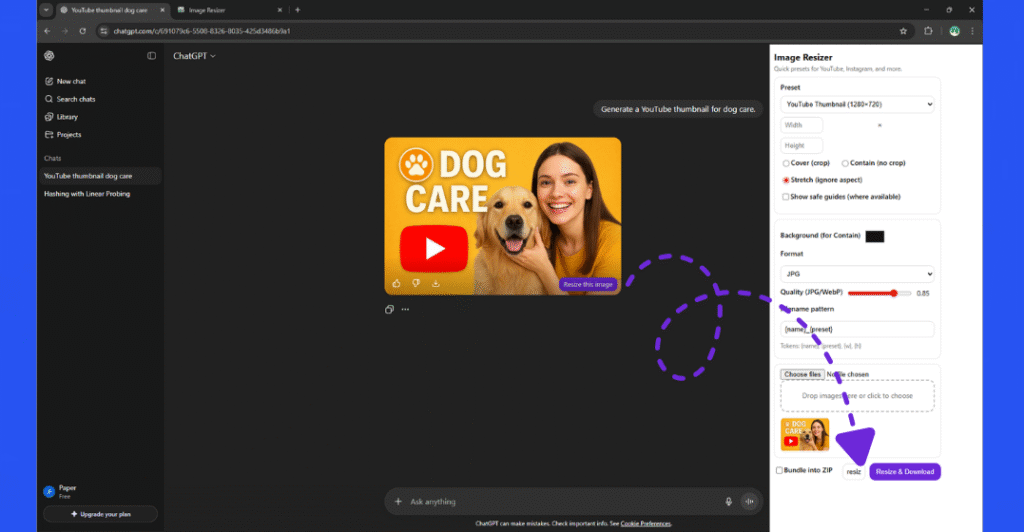The height and width of the screenshot is (532, 1024).
Task: Start voice mode with the waveform icon
Action: 750,501
